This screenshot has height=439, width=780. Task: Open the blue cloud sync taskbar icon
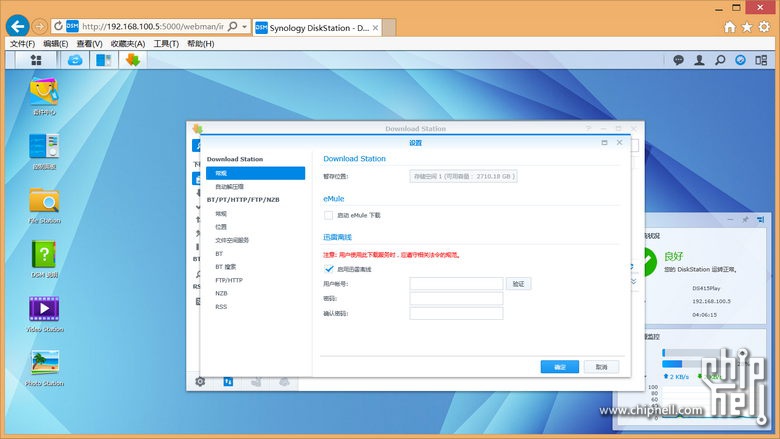[75, 60]
